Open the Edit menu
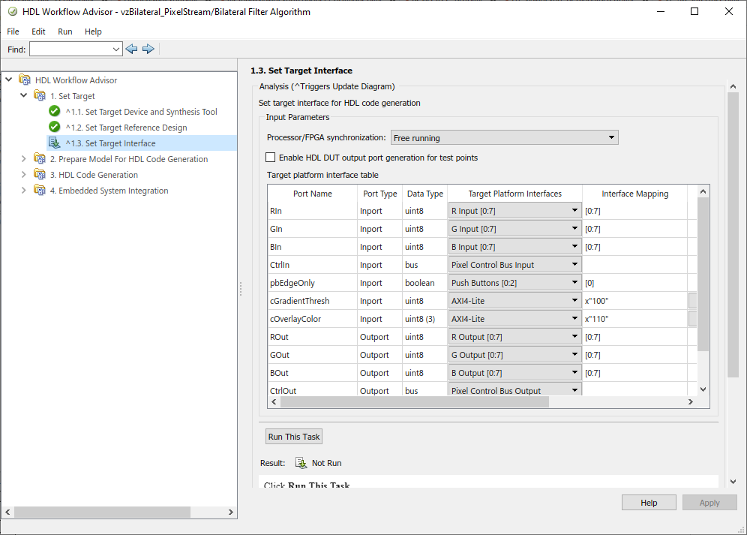Image resolution: width=747 pixels, height=535 pixels. pyautogui.click(x=38, y=31)
